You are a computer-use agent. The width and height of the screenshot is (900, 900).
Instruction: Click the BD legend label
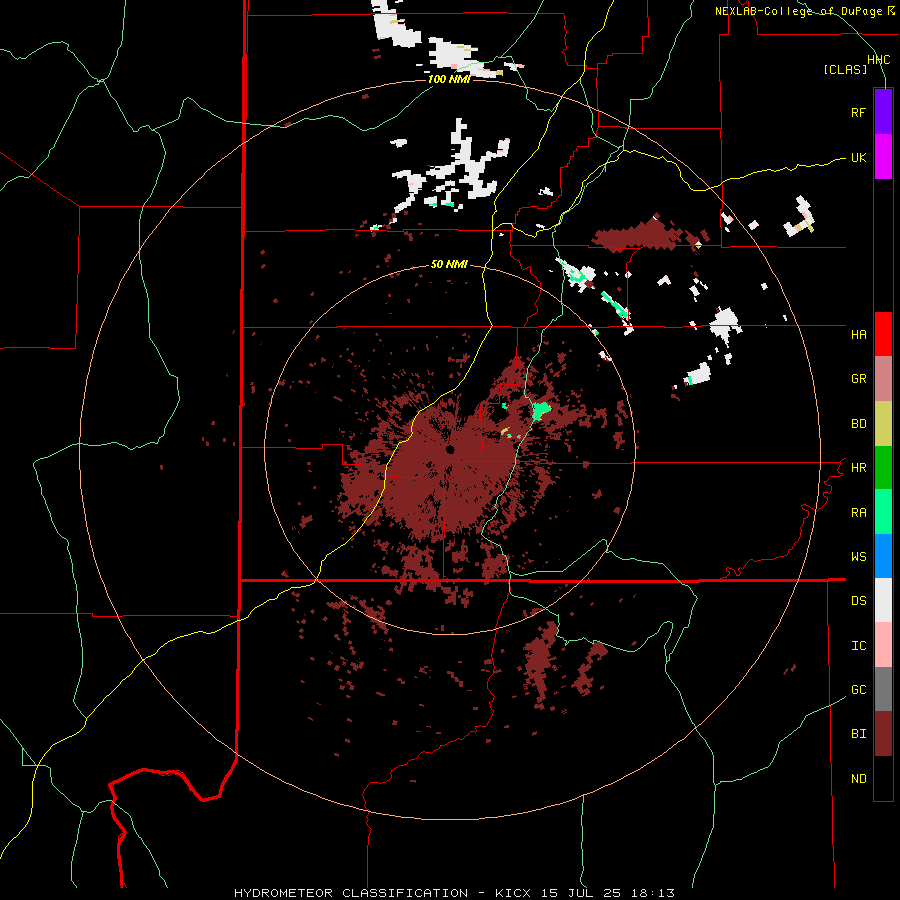point(858,424)
